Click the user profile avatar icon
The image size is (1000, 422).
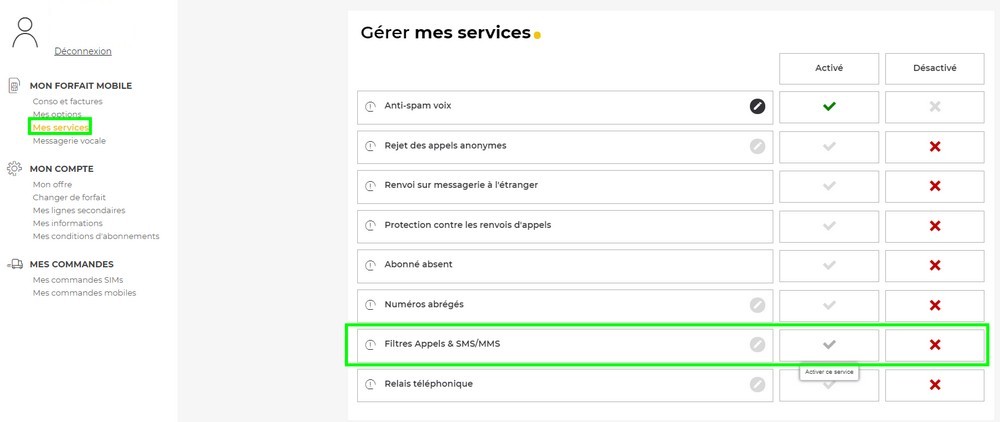click(26, 33)
